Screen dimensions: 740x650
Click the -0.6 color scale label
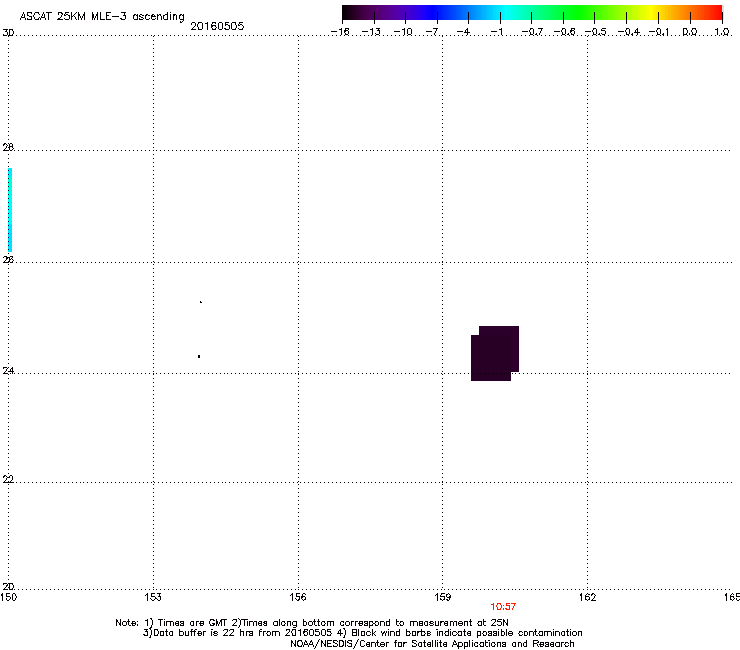coord(564,32)
